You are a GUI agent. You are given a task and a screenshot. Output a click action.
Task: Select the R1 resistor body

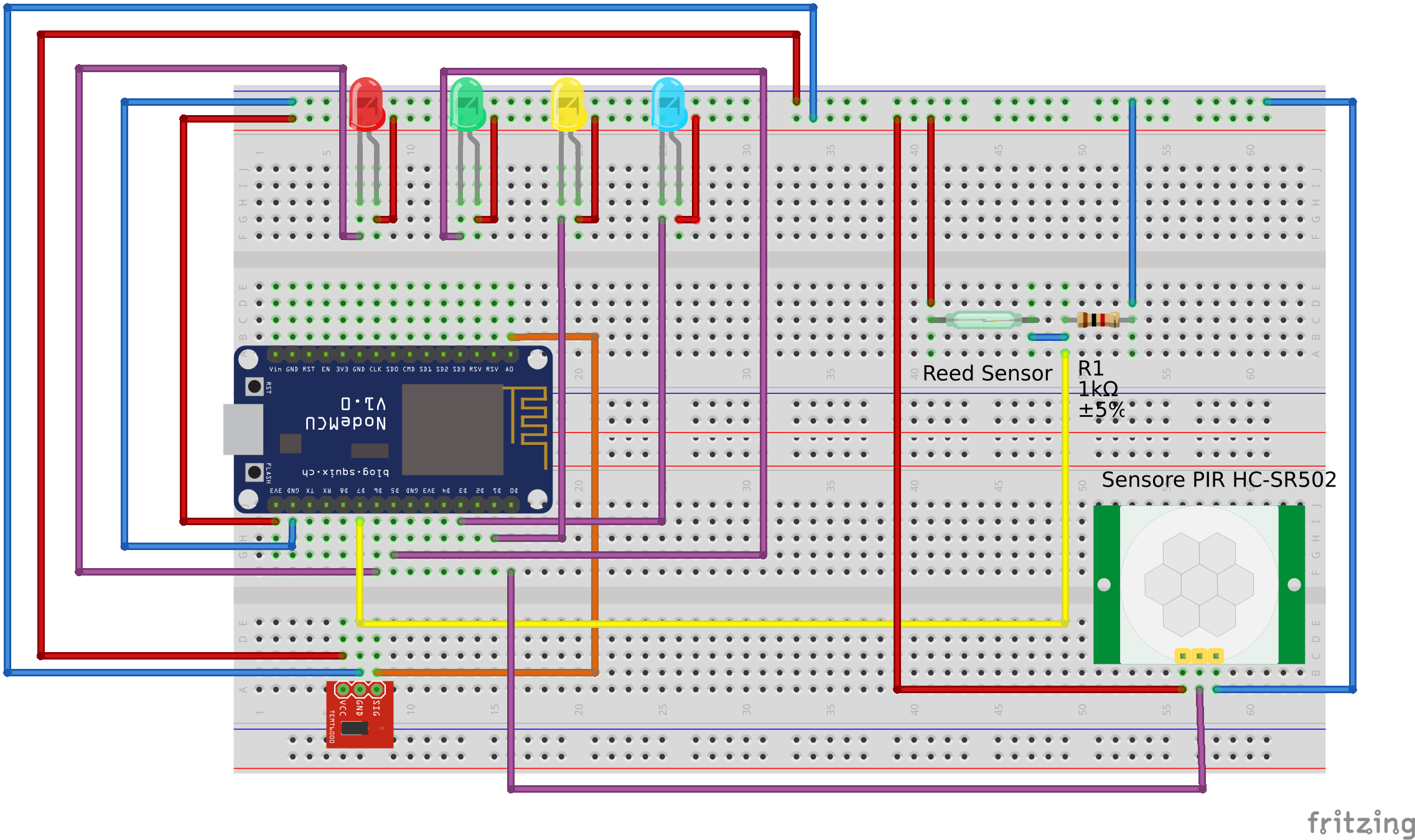coord(1098,320)
